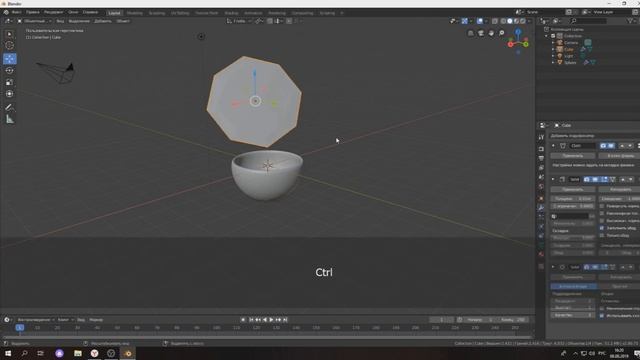
Task: Select the combined Transform tool
Action: [x=10, y=94]
